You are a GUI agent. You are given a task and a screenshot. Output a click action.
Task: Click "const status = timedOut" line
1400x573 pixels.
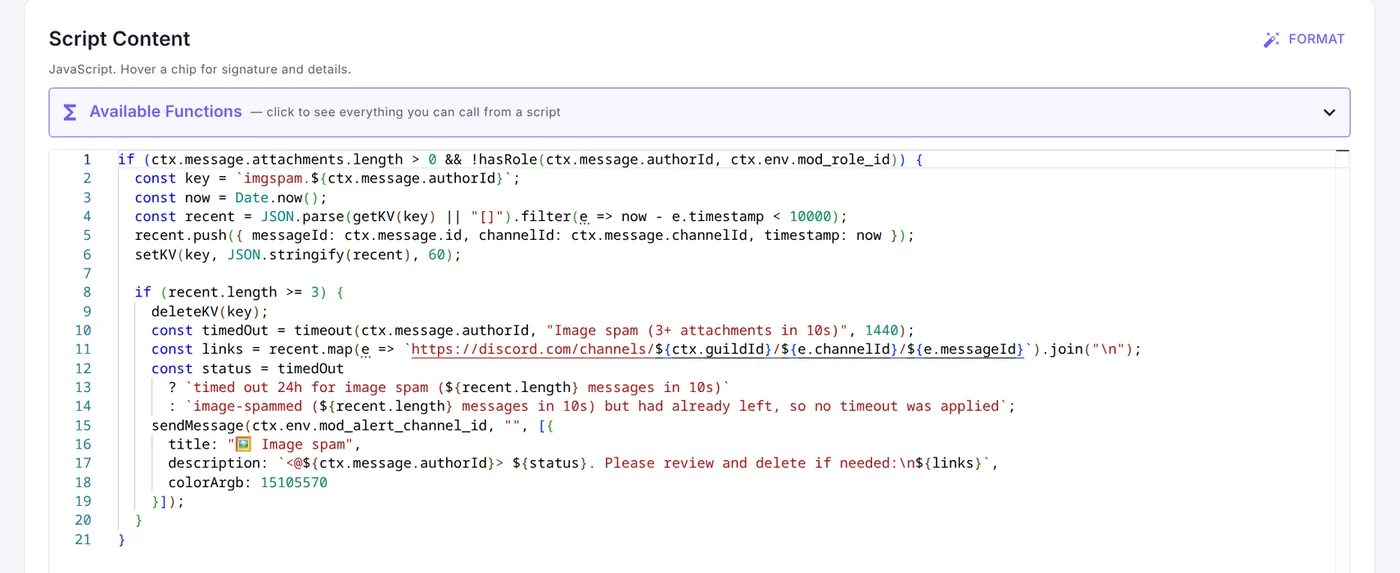(248, 368)
